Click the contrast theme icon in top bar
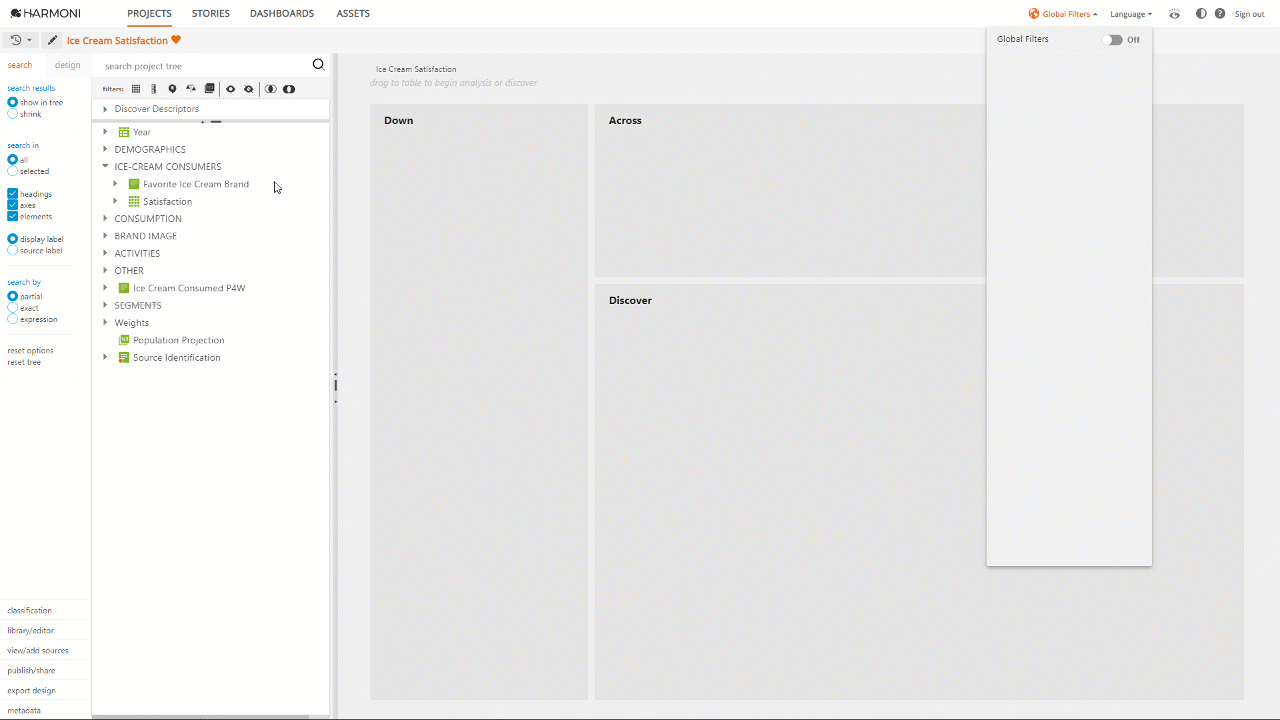The width and height of the screenshot is (1280, 720). [1201, 14]
